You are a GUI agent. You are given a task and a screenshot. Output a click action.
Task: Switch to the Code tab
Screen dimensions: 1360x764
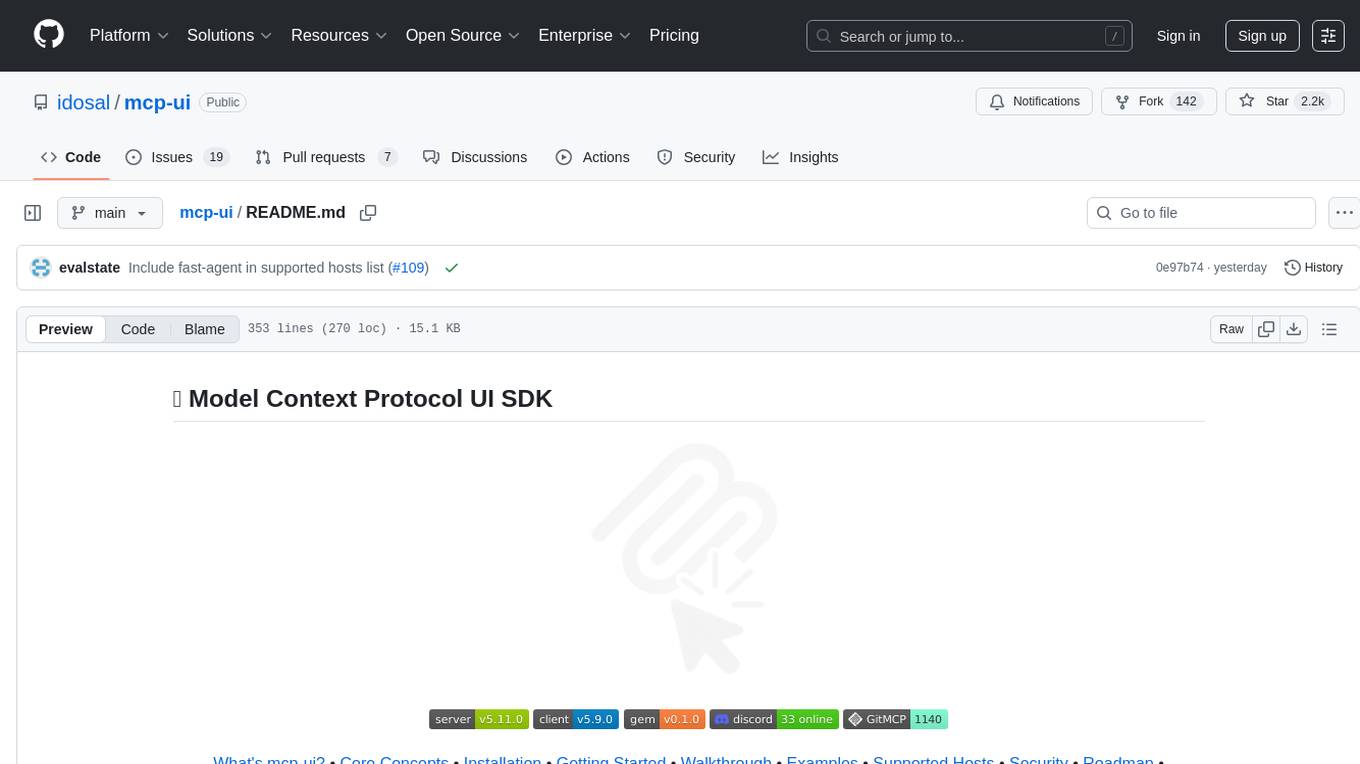[x=71, y=157]
